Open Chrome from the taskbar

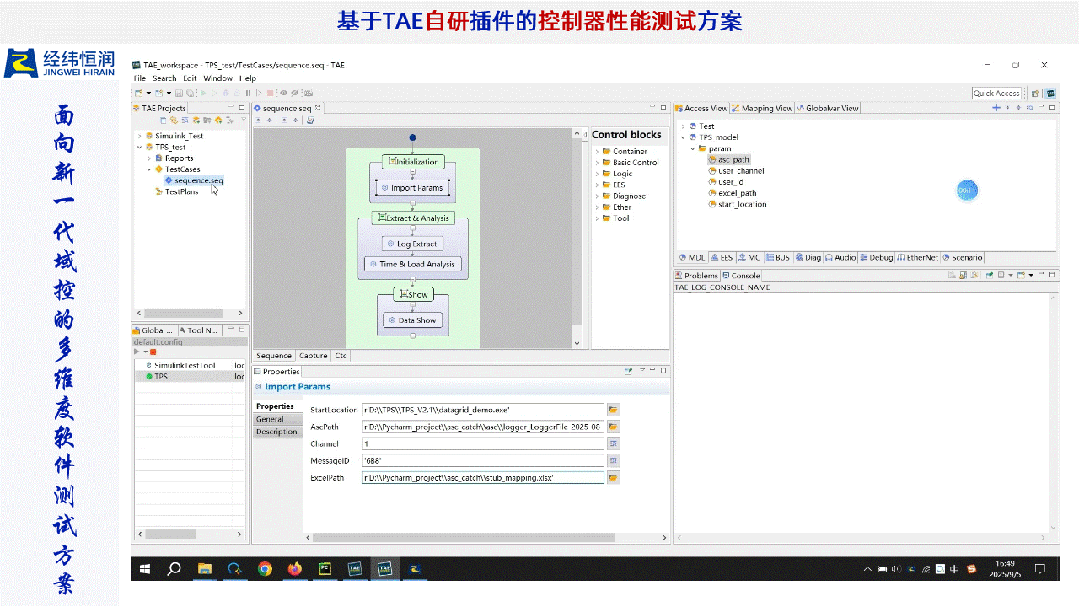tap(265, 569)
